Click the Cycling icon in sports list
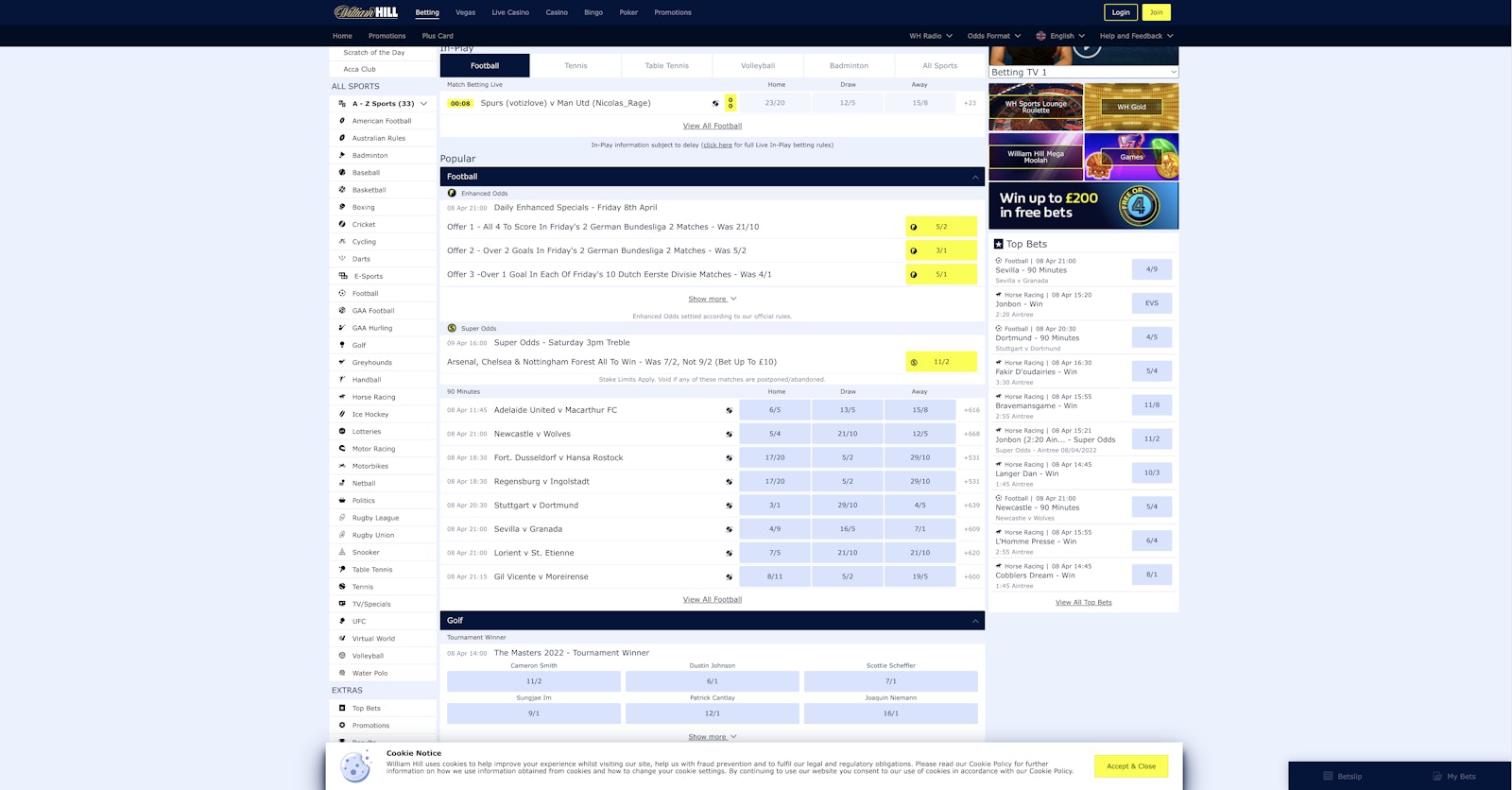 pos(342,242)
